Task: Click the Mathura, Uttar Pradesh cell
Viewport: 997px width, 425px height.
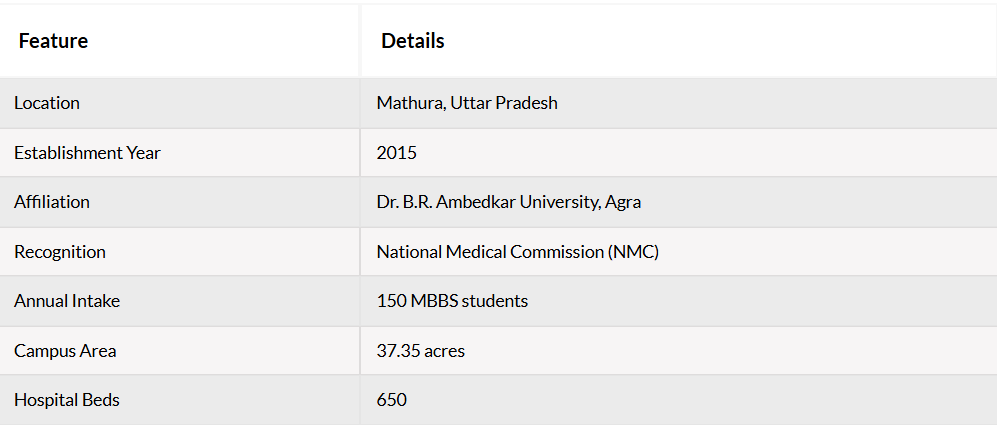Action: pyautogui.click(x=467, y=103)
